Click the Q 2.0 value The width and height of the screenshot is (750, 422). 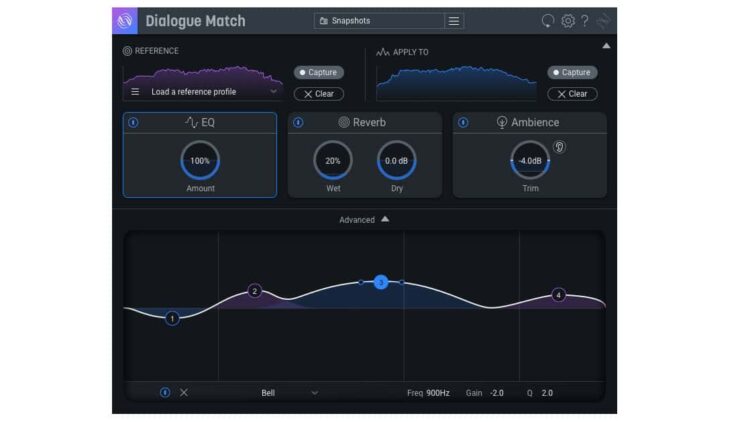pyautogui.click(x=547, y=393)
